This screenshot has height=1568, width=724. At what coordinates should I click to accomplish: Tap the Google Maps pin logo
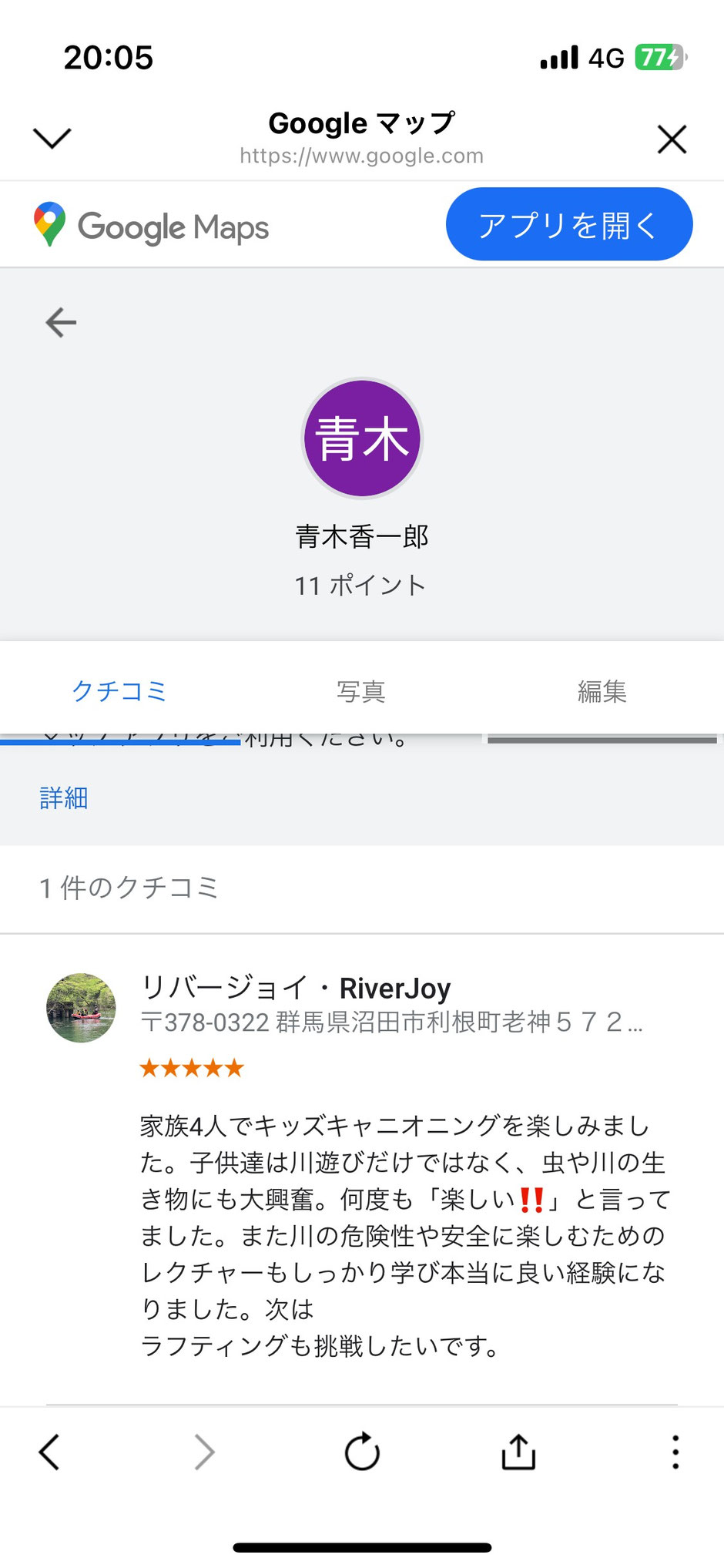click(x=50, y=224)
